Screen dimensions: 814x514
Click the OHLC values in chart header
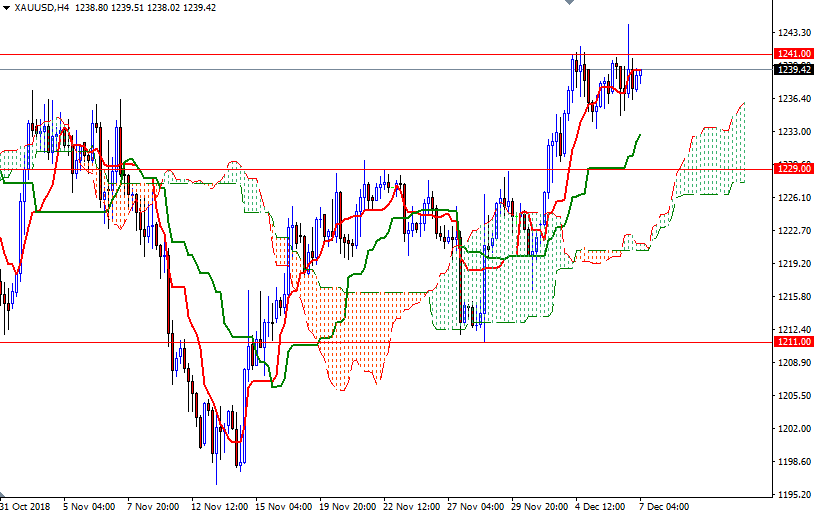click(134, 7)
